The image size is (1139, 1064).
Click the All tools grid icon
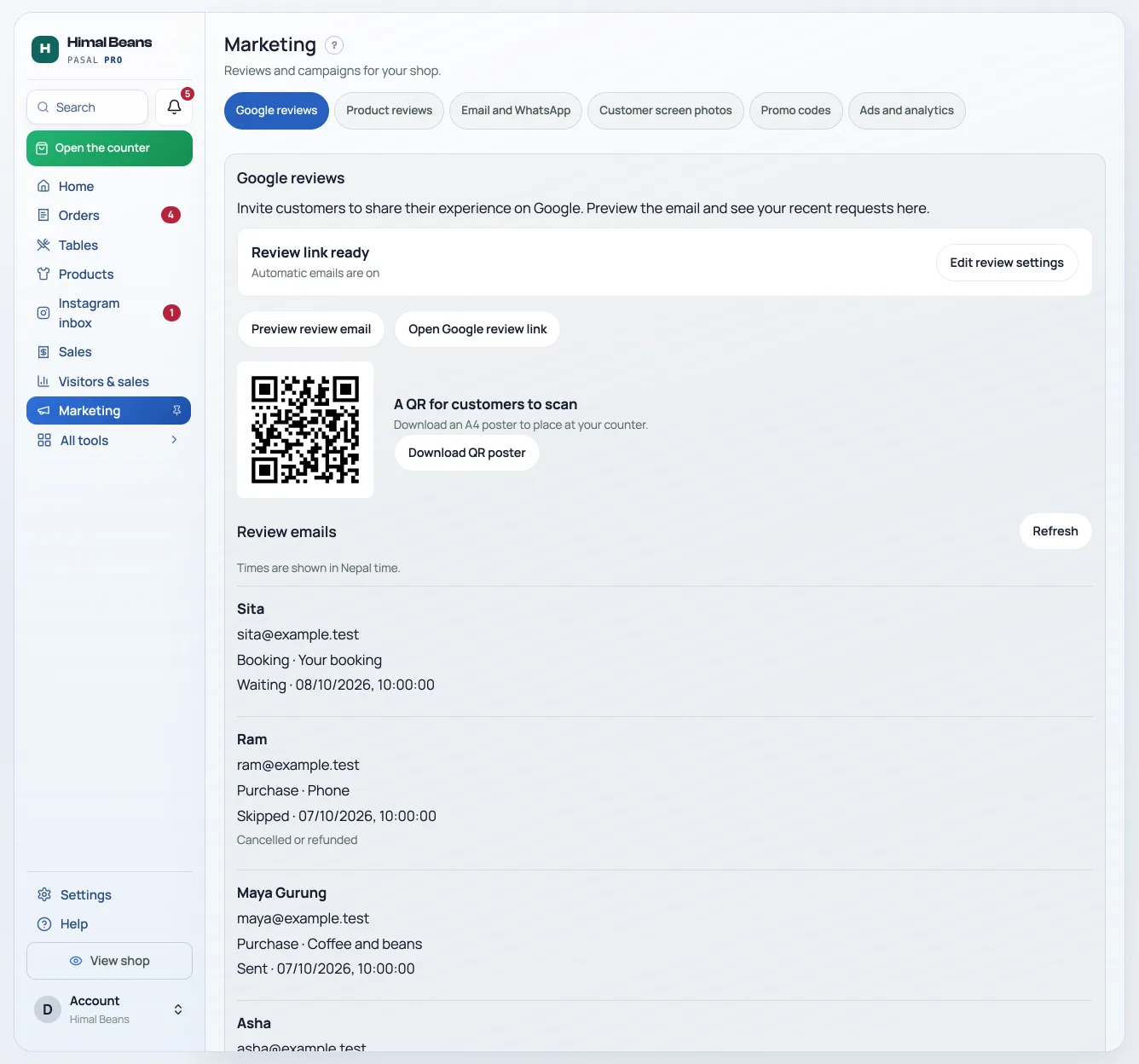44,440
